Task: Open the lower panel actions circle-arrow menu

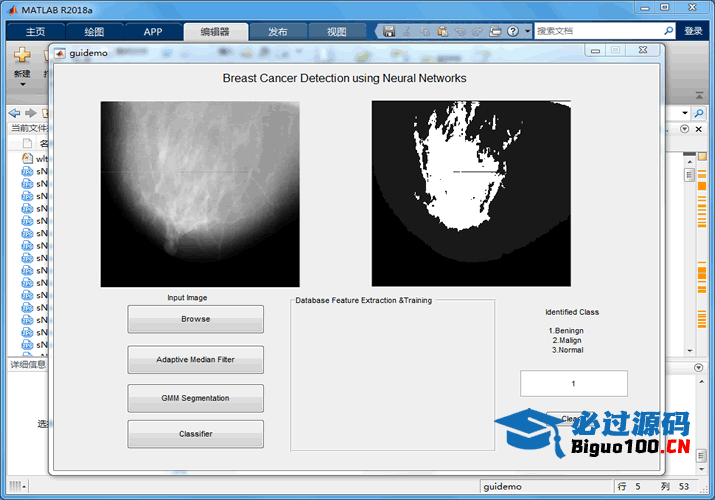Action: (699, 367)
